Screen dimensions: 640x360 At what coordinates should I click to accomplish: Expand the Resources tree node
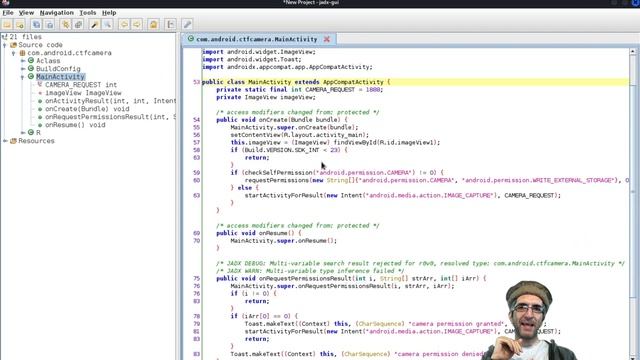coord(5,141)
